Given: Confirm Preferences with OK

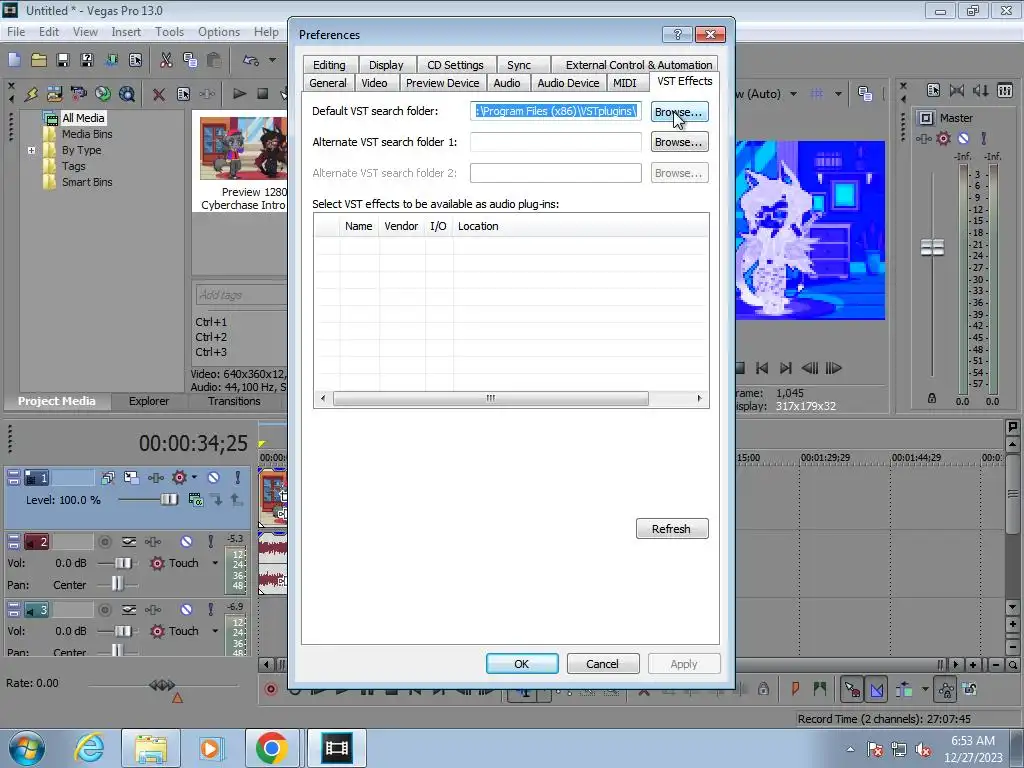Looking at the screenshot, I should click(522, 664).
